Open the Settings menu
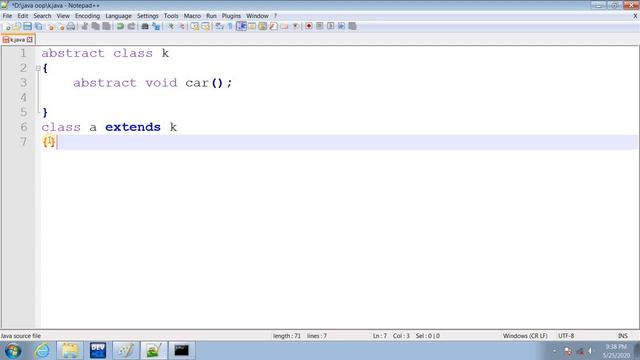This screenshot has width=640, height=360. pyautogui.click(x=148, y=16)
